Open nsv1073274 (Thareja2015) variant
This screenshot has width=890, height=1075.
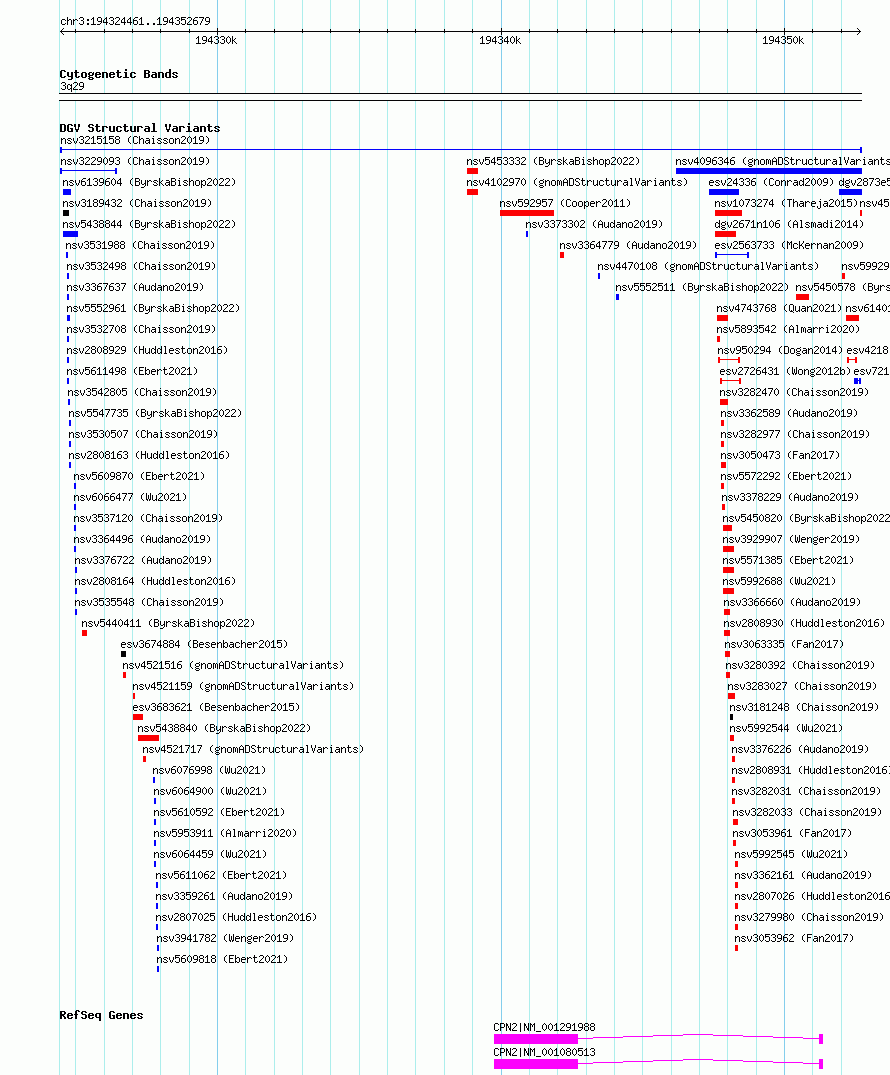786,204
